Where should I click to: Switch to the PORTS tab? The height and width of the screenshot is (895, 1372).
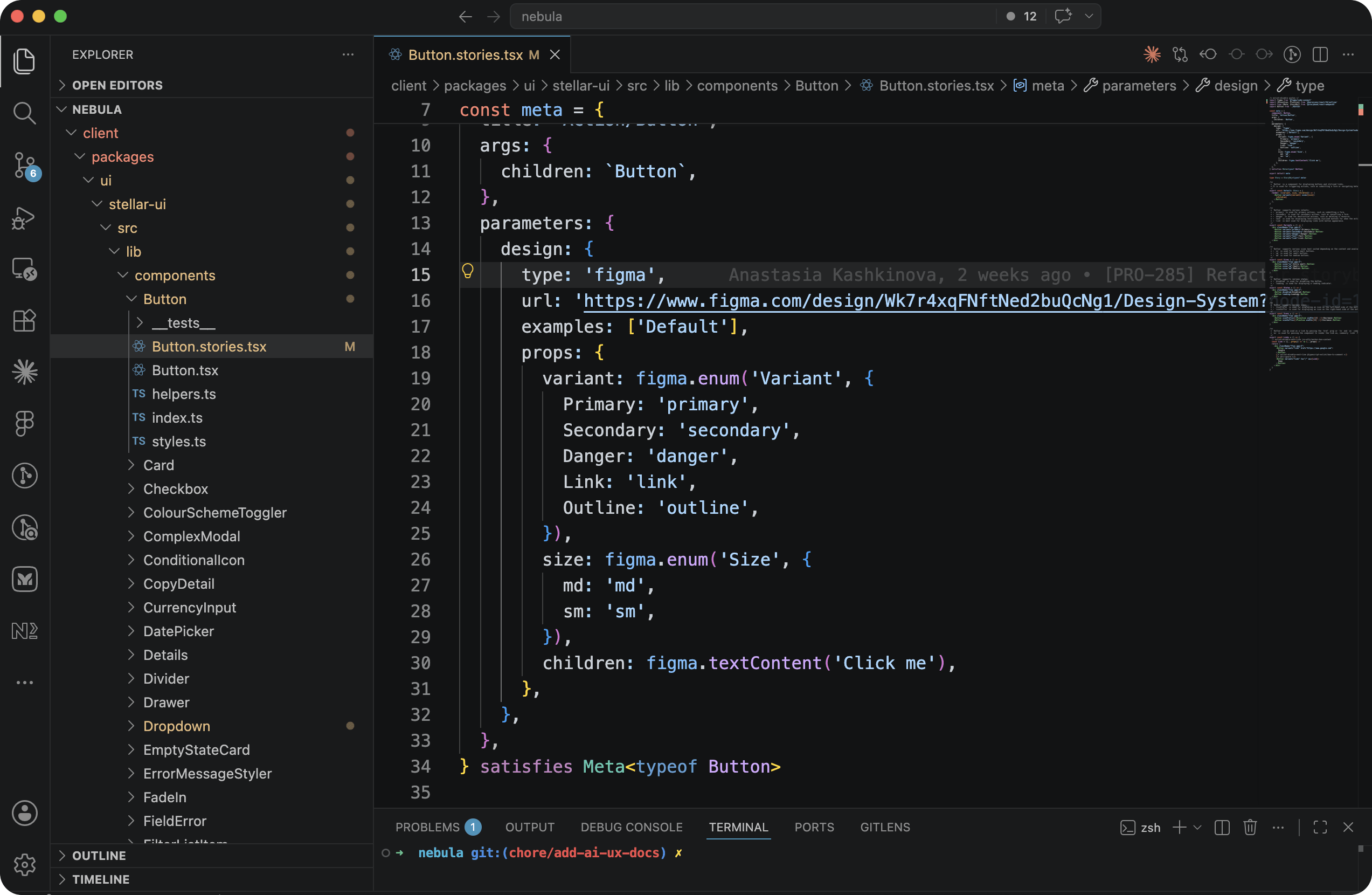pyautogui.click(x=814, y=827)
